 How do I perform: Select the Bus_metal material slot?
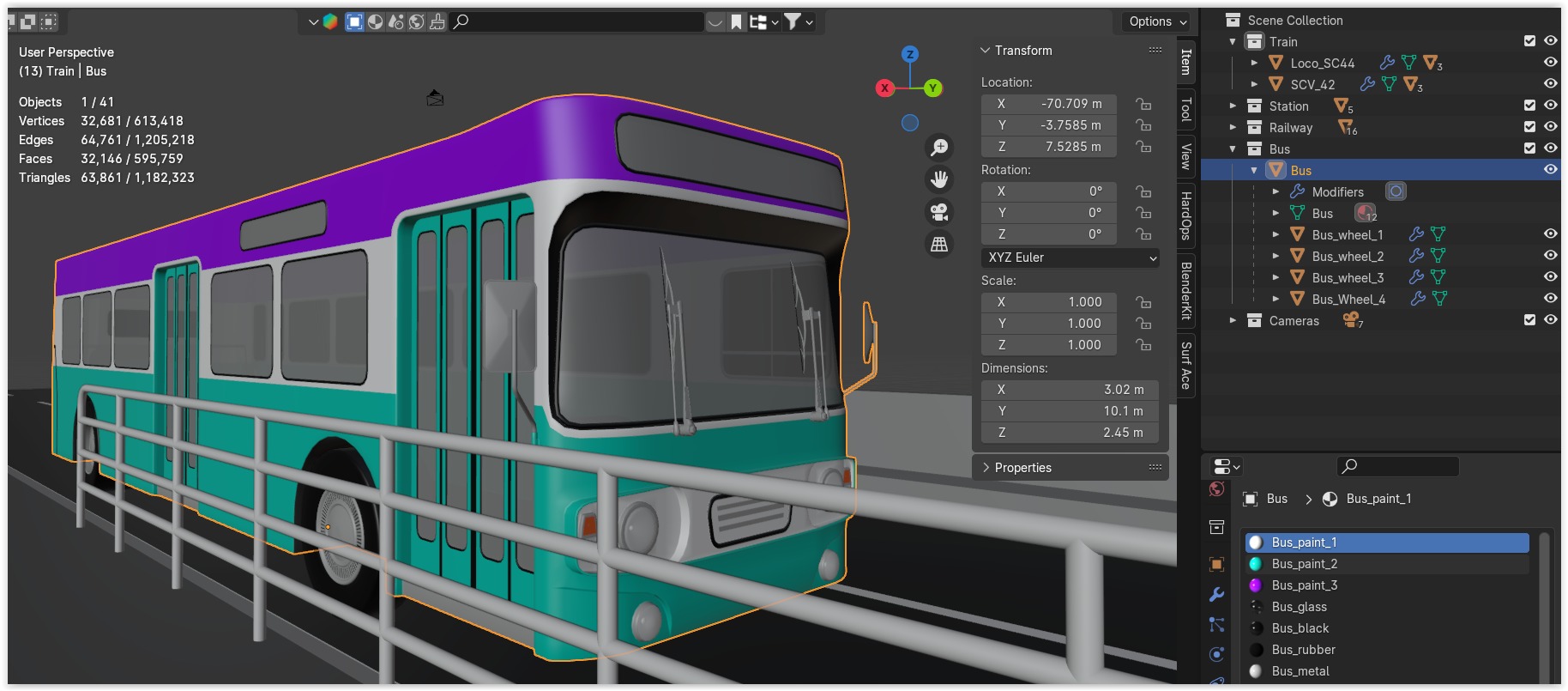[x=1387, y=671]
